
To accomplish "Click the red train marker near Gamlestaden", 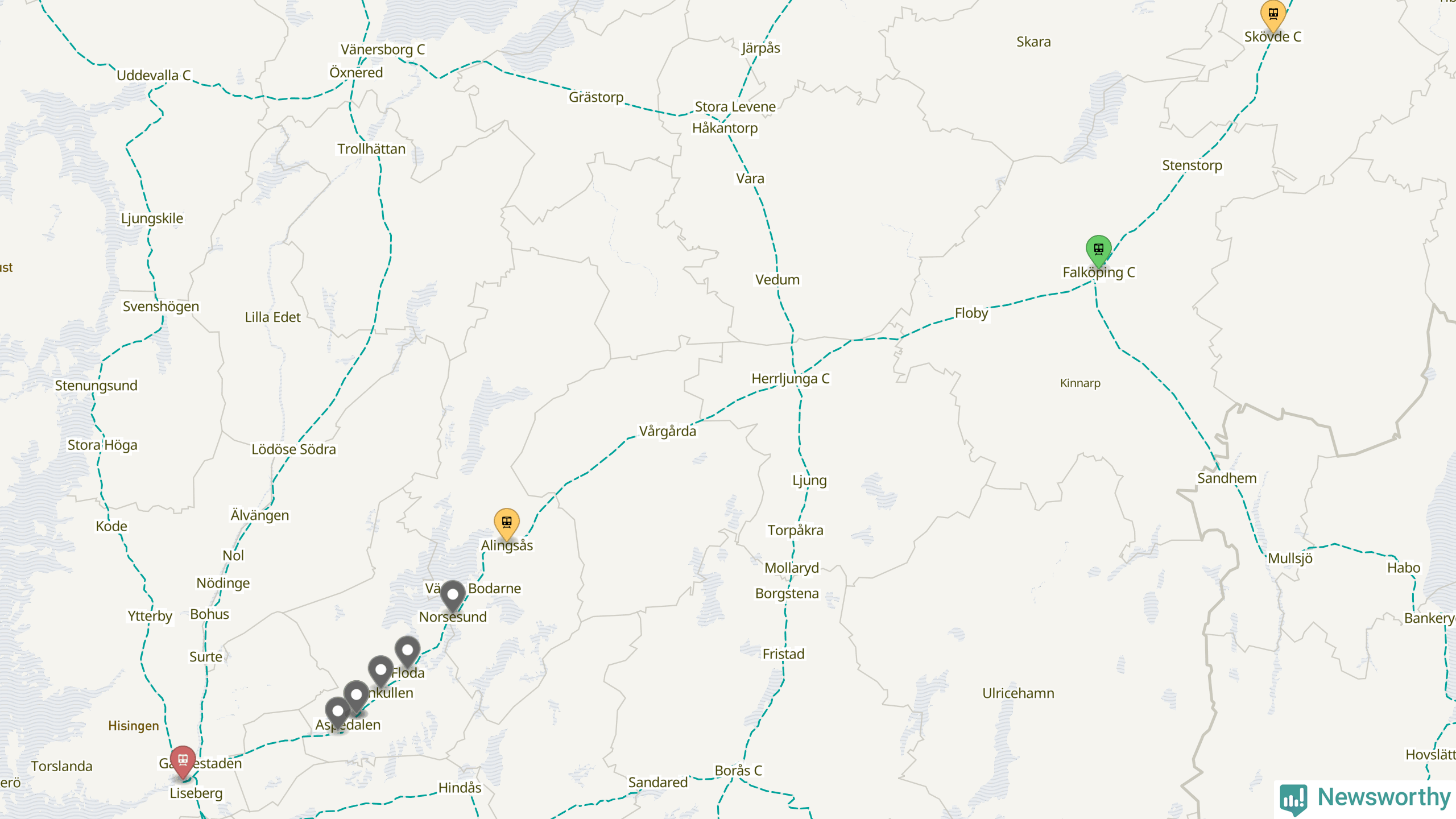I will (x=183, y=762).
